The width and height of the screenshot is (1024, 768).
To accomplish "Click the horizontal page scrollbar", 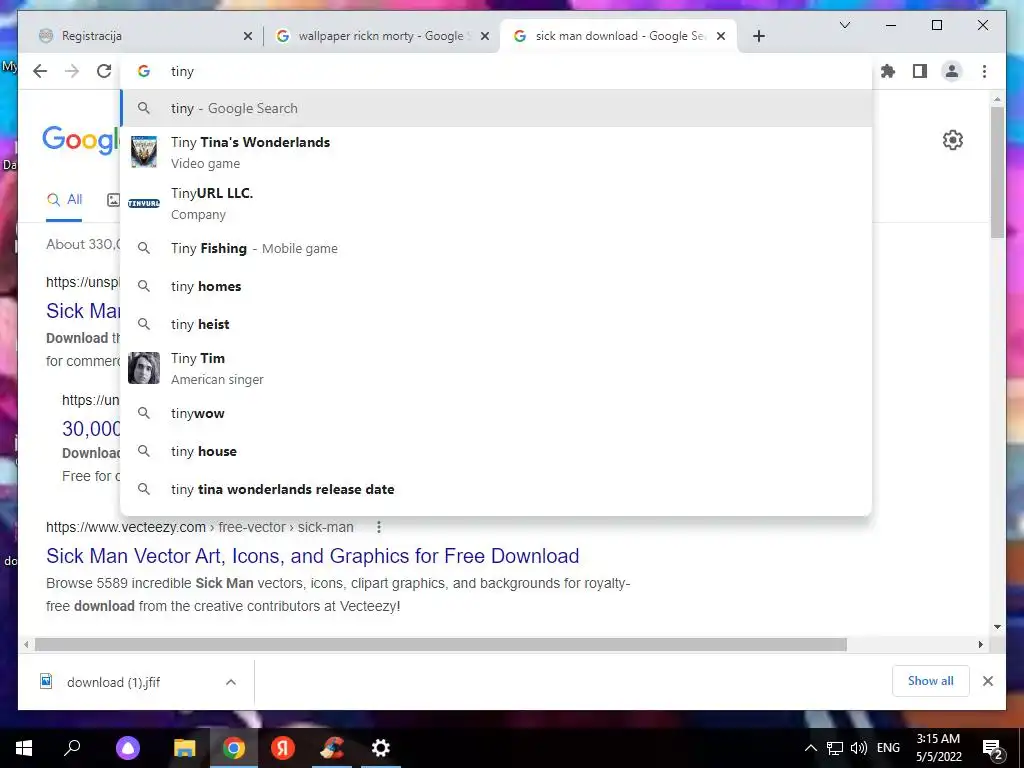I will 441,645.
